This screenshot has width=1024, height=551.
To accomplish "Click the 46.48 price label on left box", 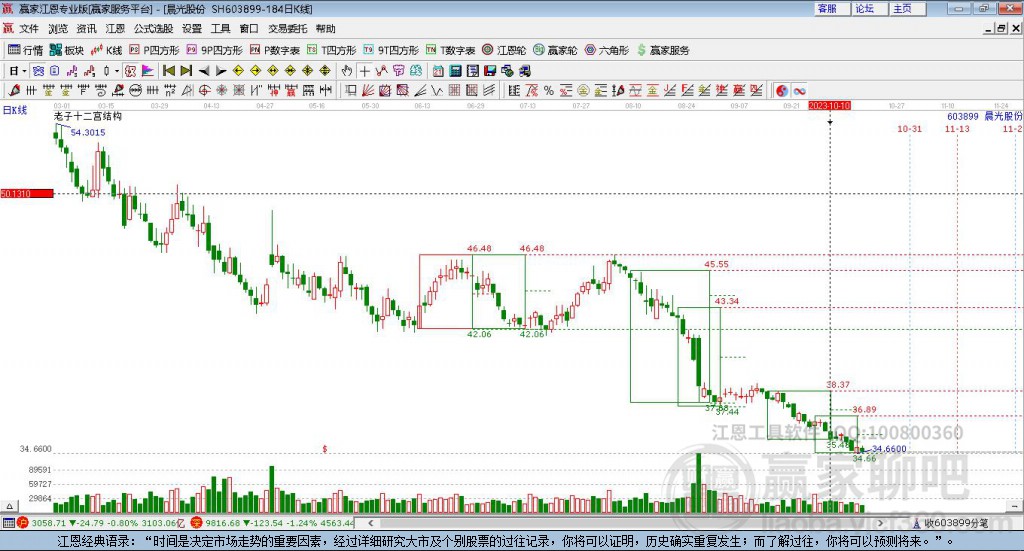I will pos(479,249).
